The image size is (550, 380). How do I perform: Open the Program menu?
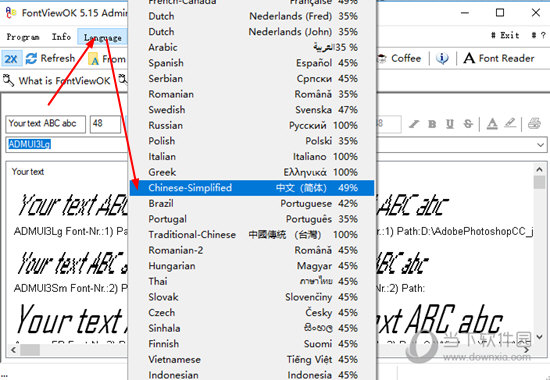23,37
